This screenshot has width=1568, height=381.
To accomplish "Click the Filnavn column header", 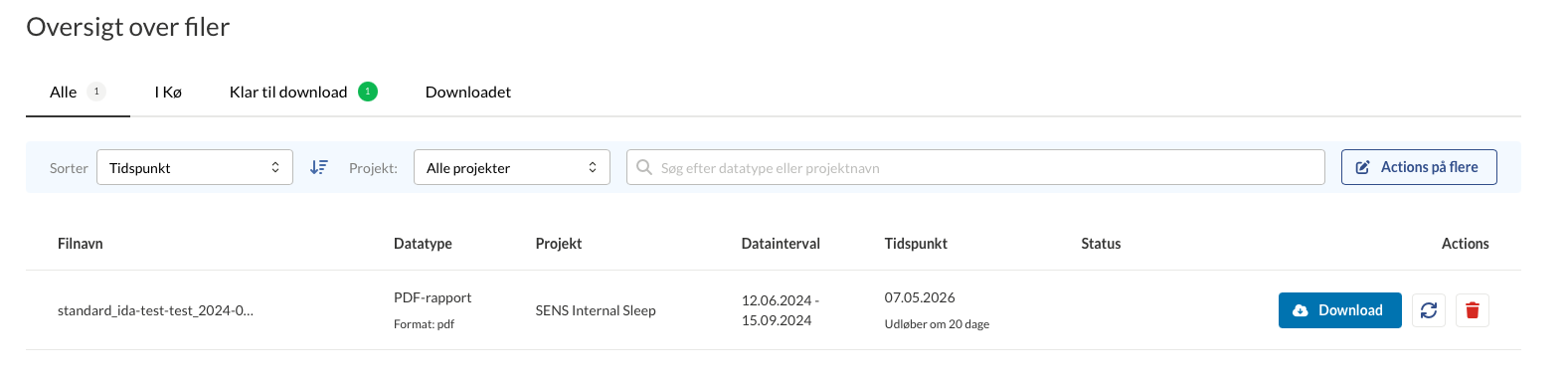I will (x=81, y=244).
